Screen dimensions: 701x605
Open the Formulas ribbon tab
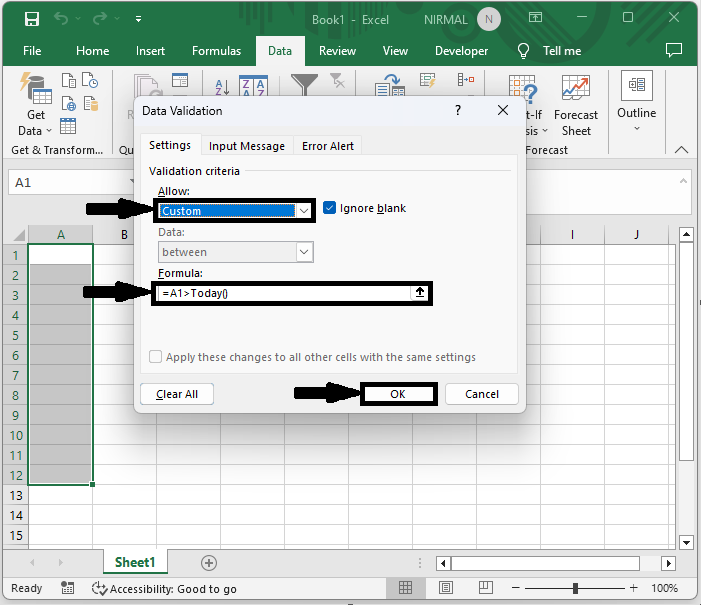(216, 51)
